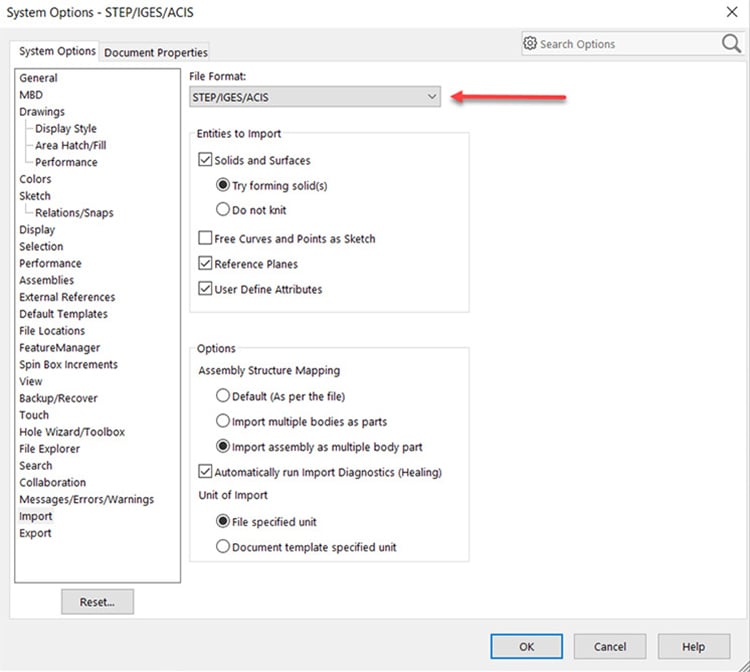Uncheck Solids and Surfaces checkbox
This screenshot has height=672, width=750.
tap(206, 160)
